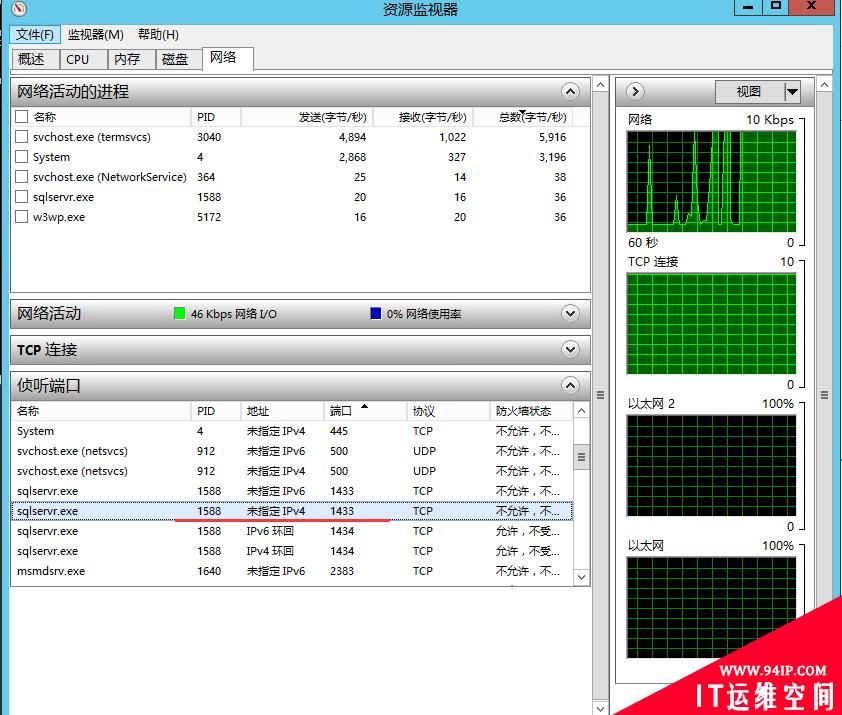Sort listening ports by 防火墙状态 column
This screenshot has width=842, height=715.
click(x=531, y=411)
